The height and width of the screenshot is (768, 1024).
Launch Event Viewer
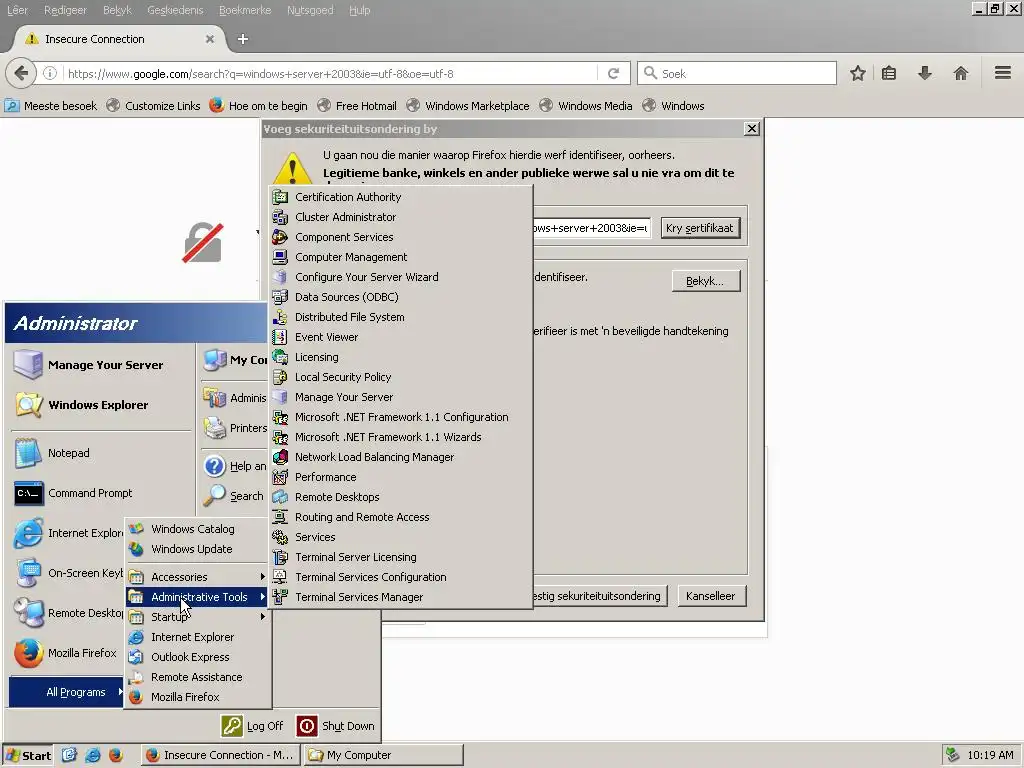(x=401, y=337)
